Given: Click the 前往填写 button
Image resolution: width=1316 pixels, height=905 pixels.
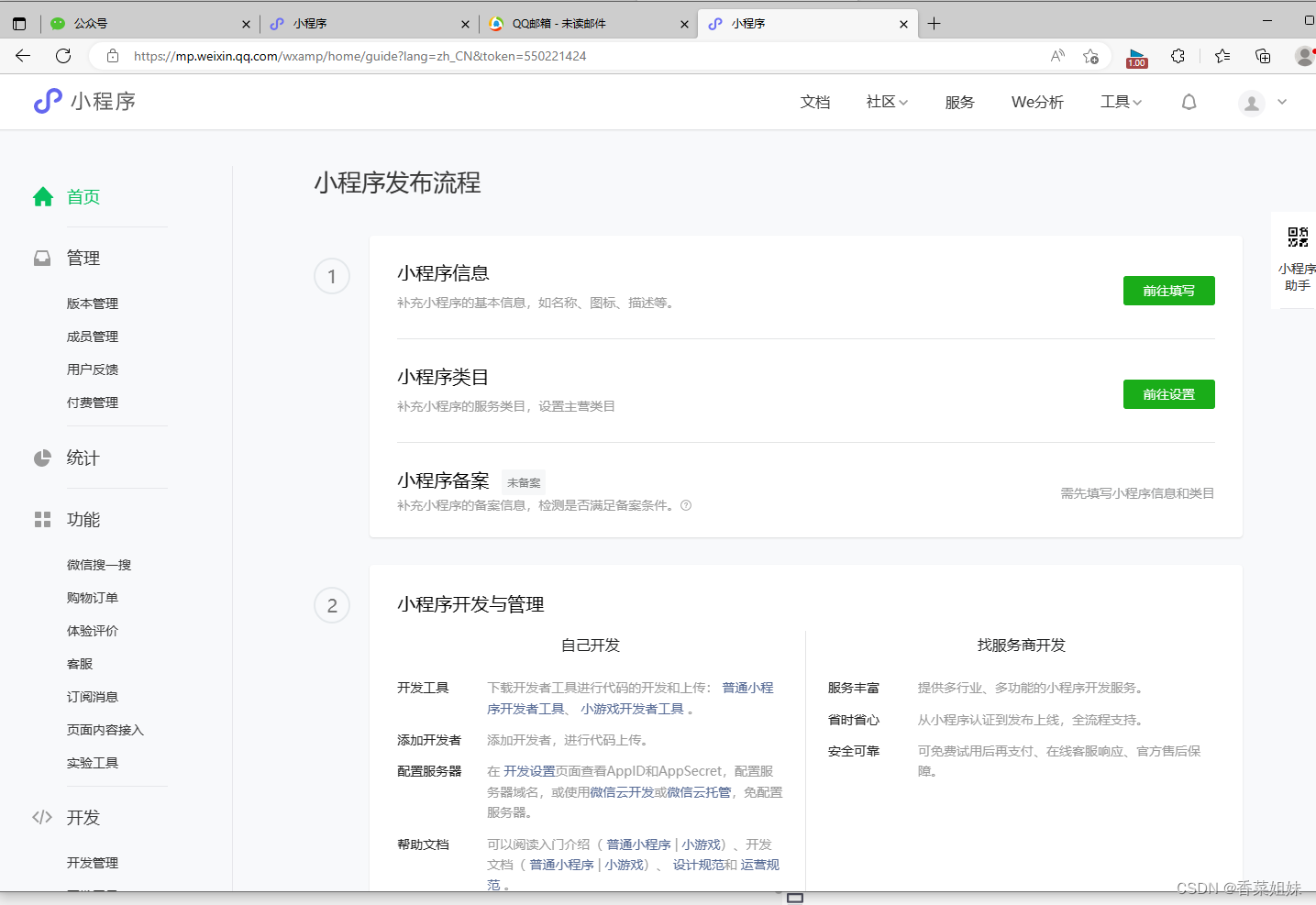Looking at the screenshot, I should coord(1169,291).
